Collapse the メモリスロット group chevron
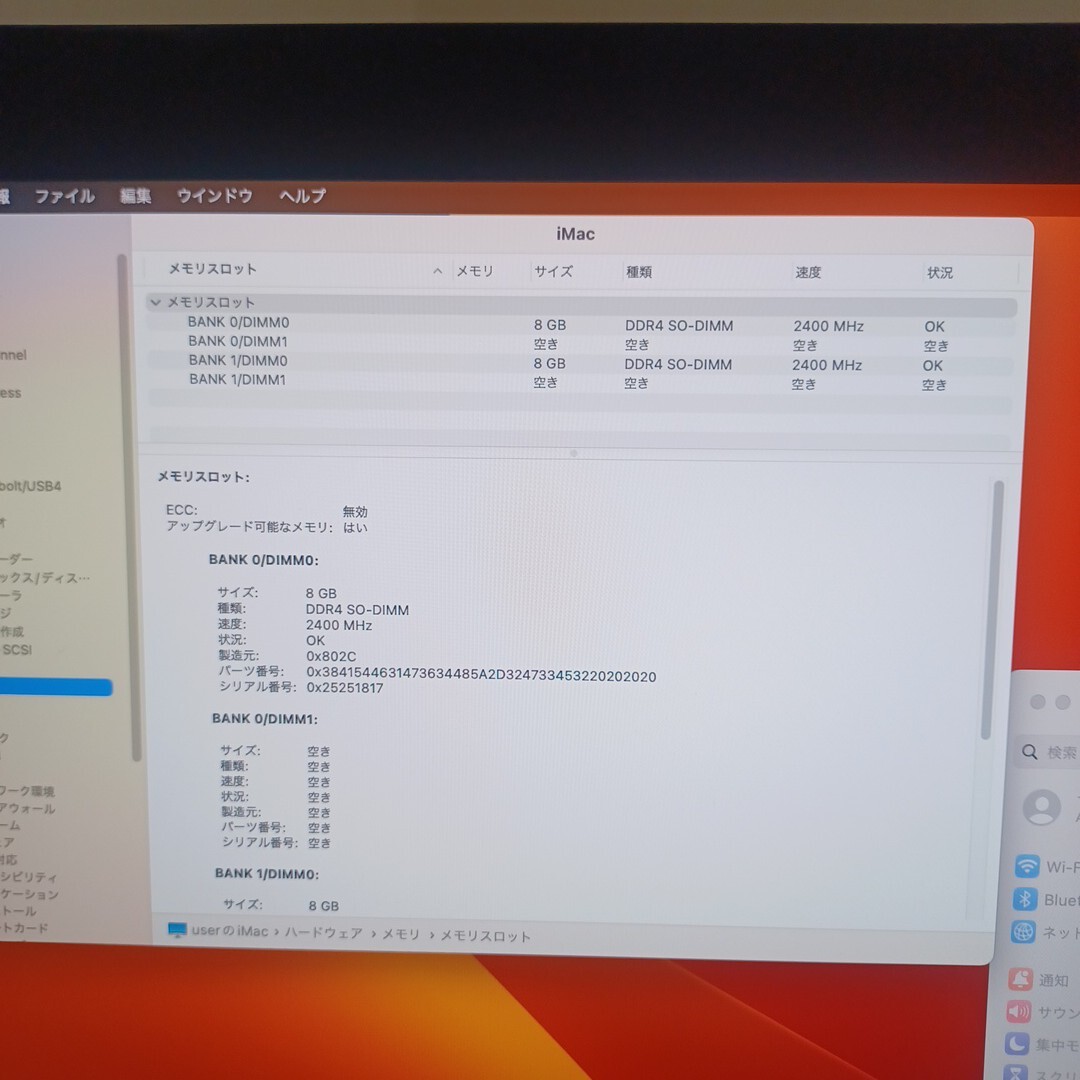This screenshot has width=1080, height=1080. pyautogui.click(x=156, y=302)
